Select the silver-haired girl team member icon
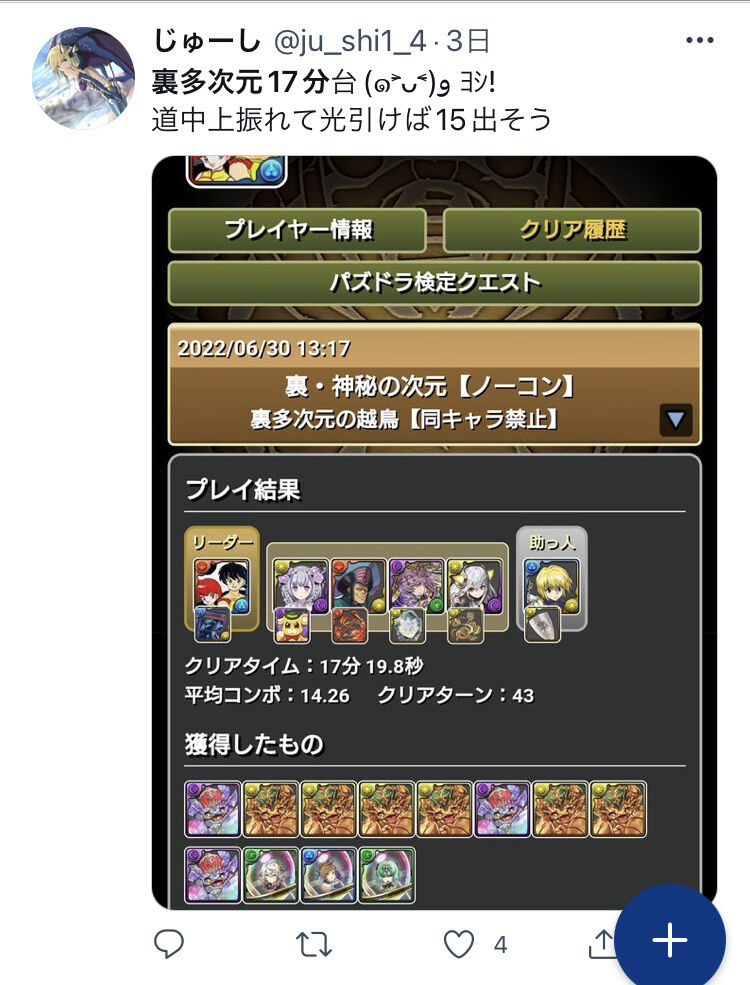The width and height of the screenshot is (750, 985). pos(301,587)
